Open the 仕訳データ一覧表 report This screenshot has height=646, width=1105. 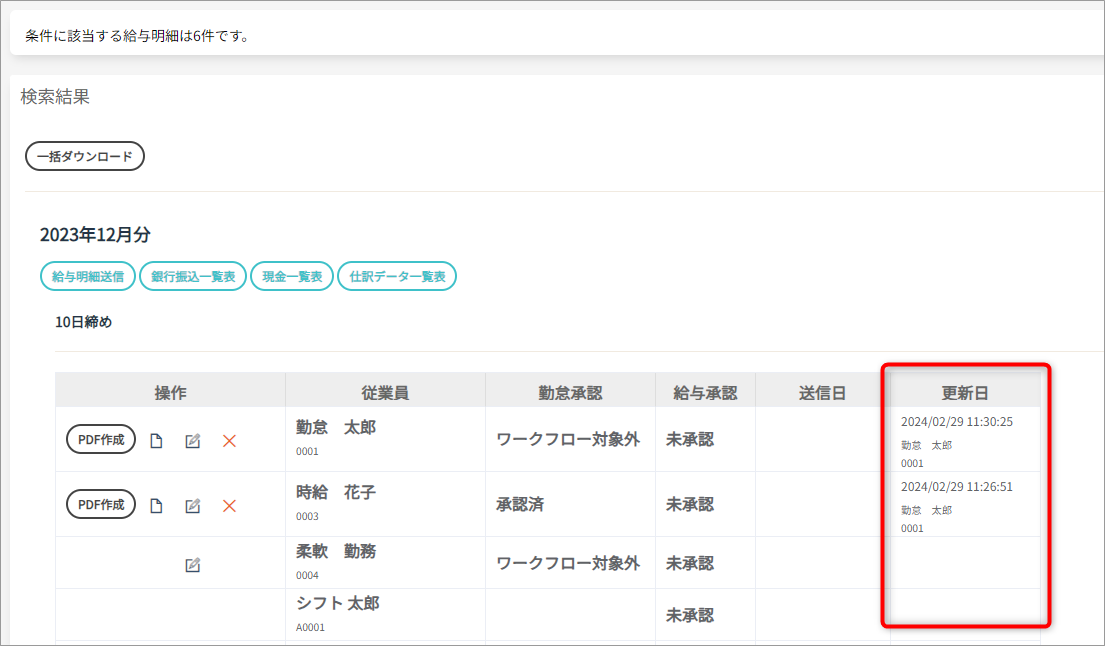pyautogui.click(x=397, y=277)
